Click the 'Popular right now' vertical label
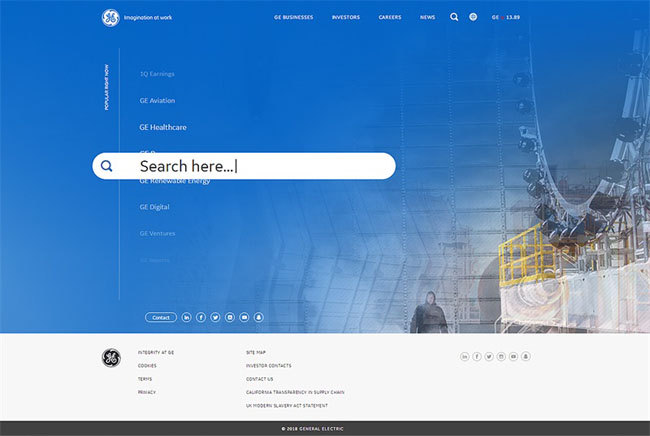Screen dimensions: 650x436 pyautogui.click(x=107, y=87)
